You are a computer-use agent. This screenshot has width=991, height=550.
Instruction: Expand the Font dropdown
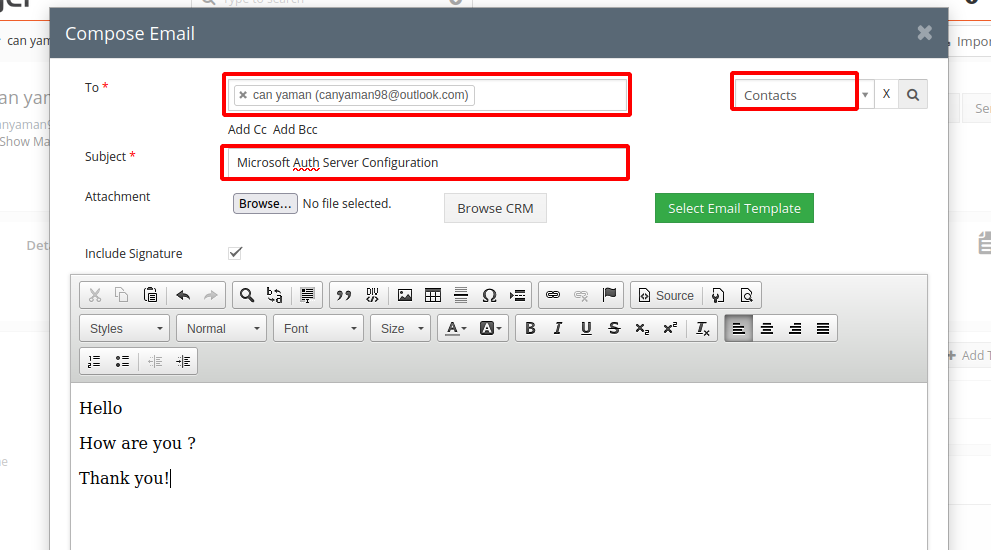click(x=318, y=328)
